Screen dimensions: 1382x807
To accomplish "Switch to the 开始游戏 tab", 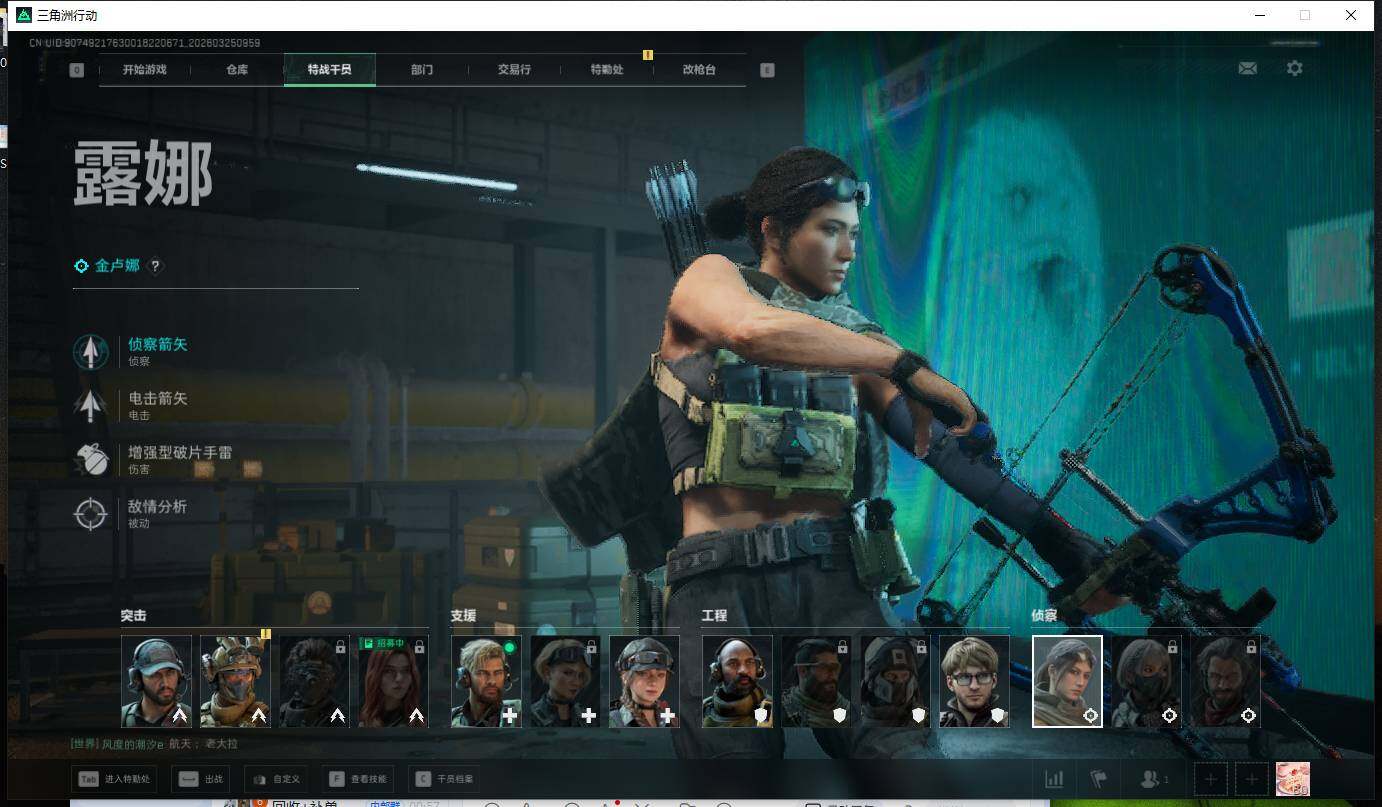I will click(x=145, y=70).
